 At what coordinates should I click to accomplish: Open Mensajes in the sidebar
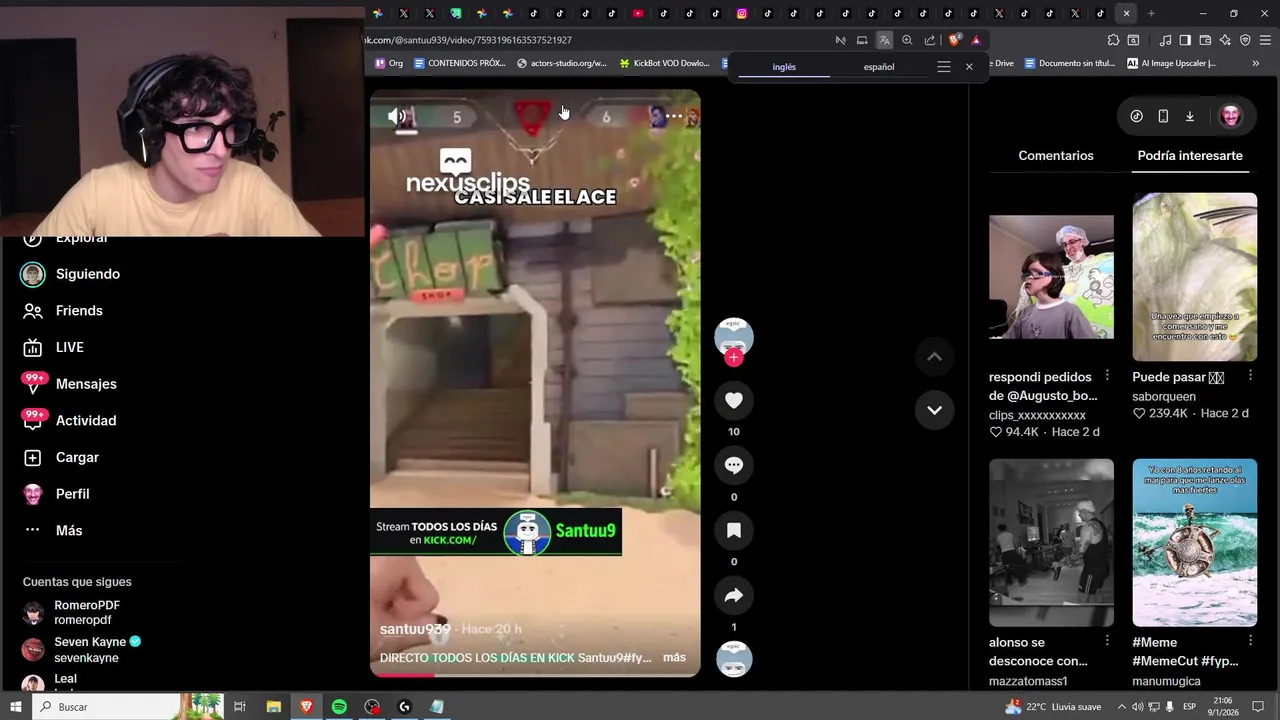(x=86, y=384)
